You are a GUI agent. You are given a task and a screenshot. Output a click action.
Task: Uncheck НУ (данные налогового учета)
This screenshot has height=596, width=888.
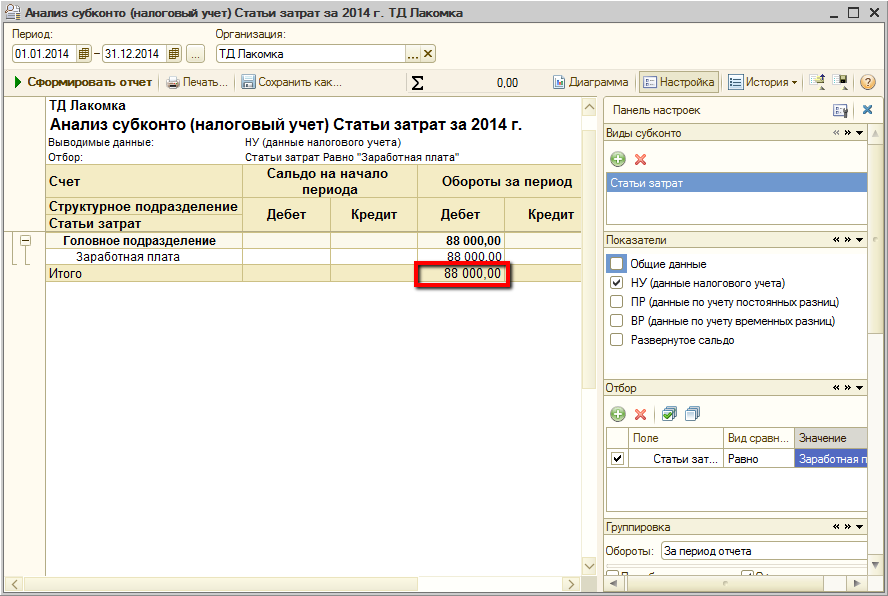point(617,283)
